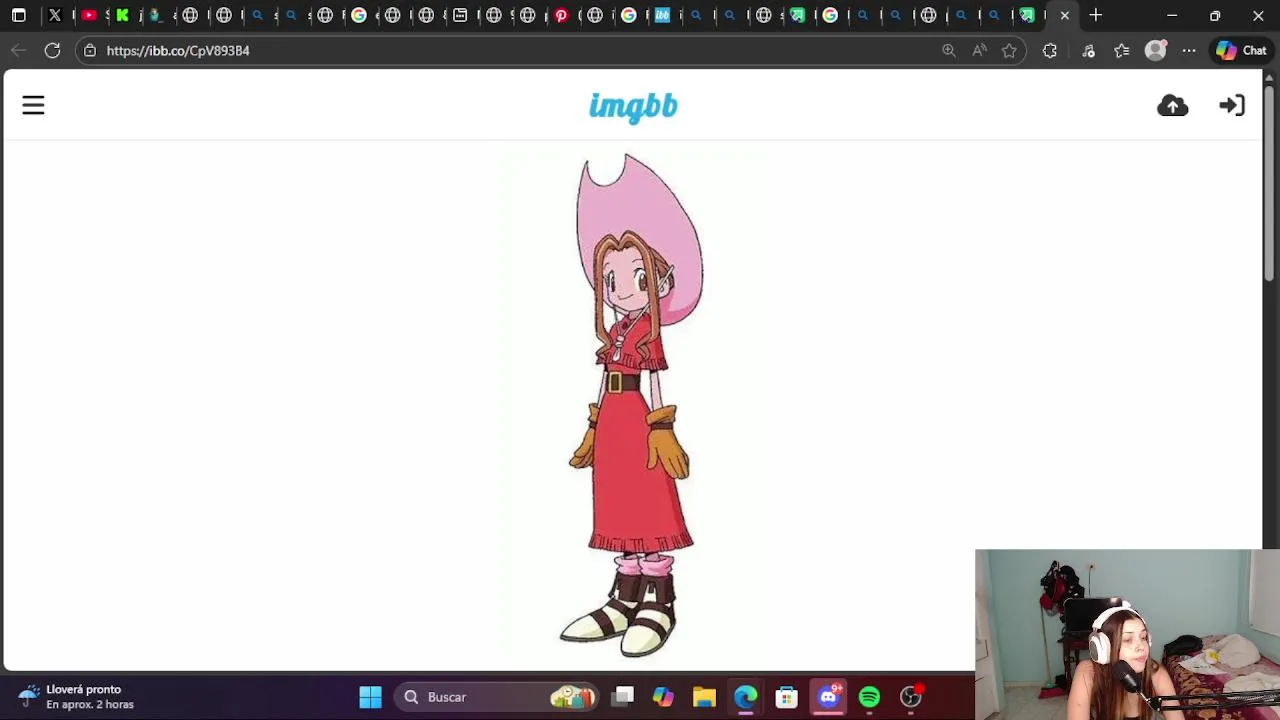
Task: Click the read aloud icon
Action: click(979, 50)
